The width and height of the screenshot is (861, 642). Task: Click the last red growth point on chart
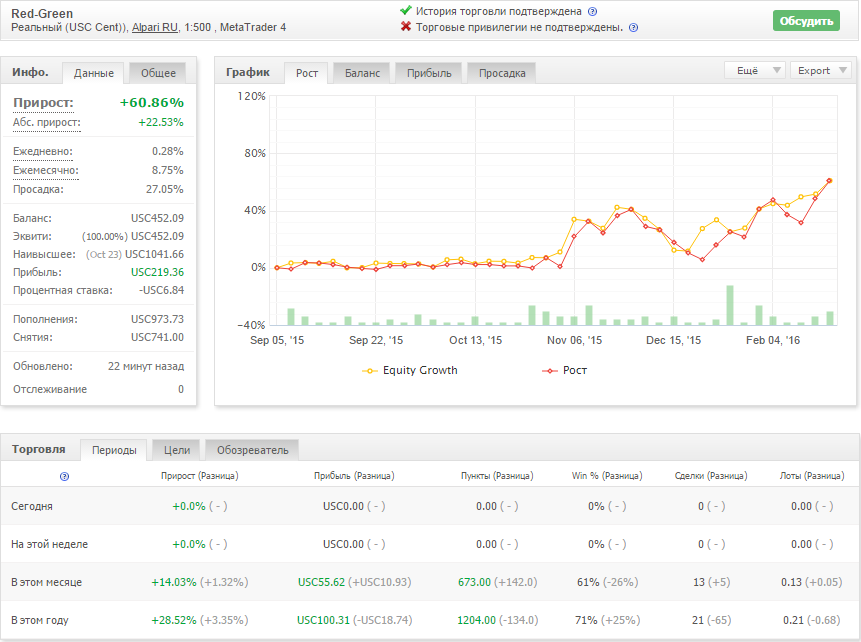[x=829, y=181]
